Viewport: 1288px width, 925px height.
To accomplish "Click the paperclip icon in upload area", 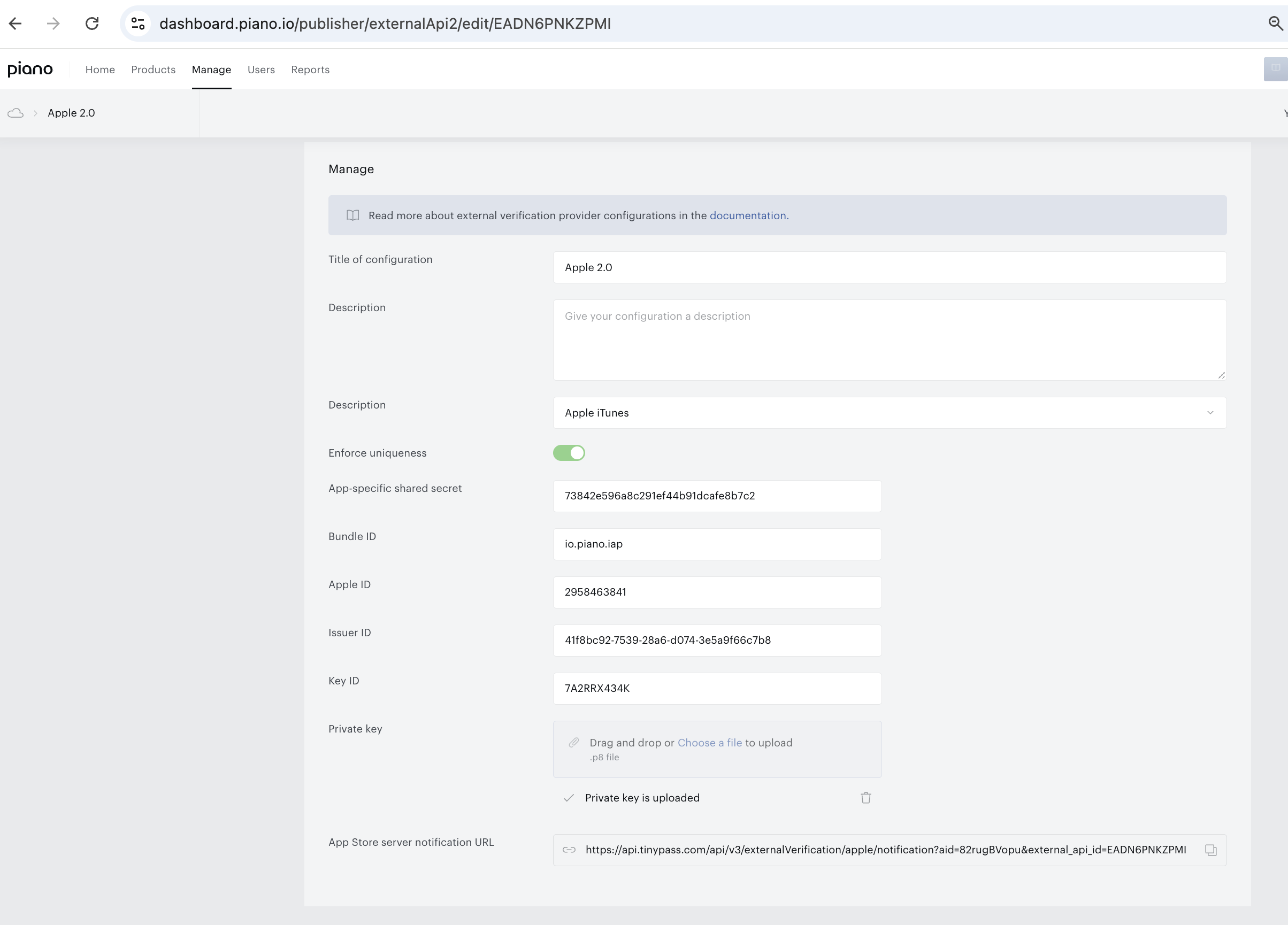I will [573, 743].
